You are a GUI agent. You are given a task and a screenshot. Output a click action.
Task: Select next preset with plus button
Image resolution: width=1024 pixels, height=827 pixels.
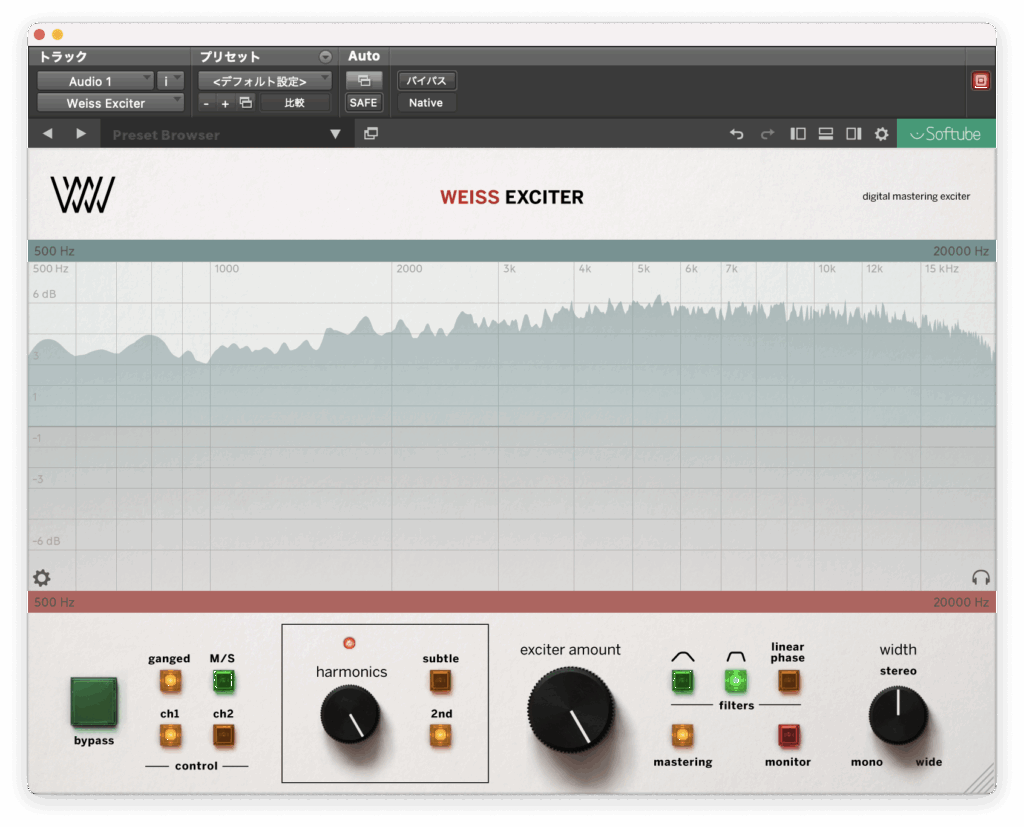click(x=225, y=103)
